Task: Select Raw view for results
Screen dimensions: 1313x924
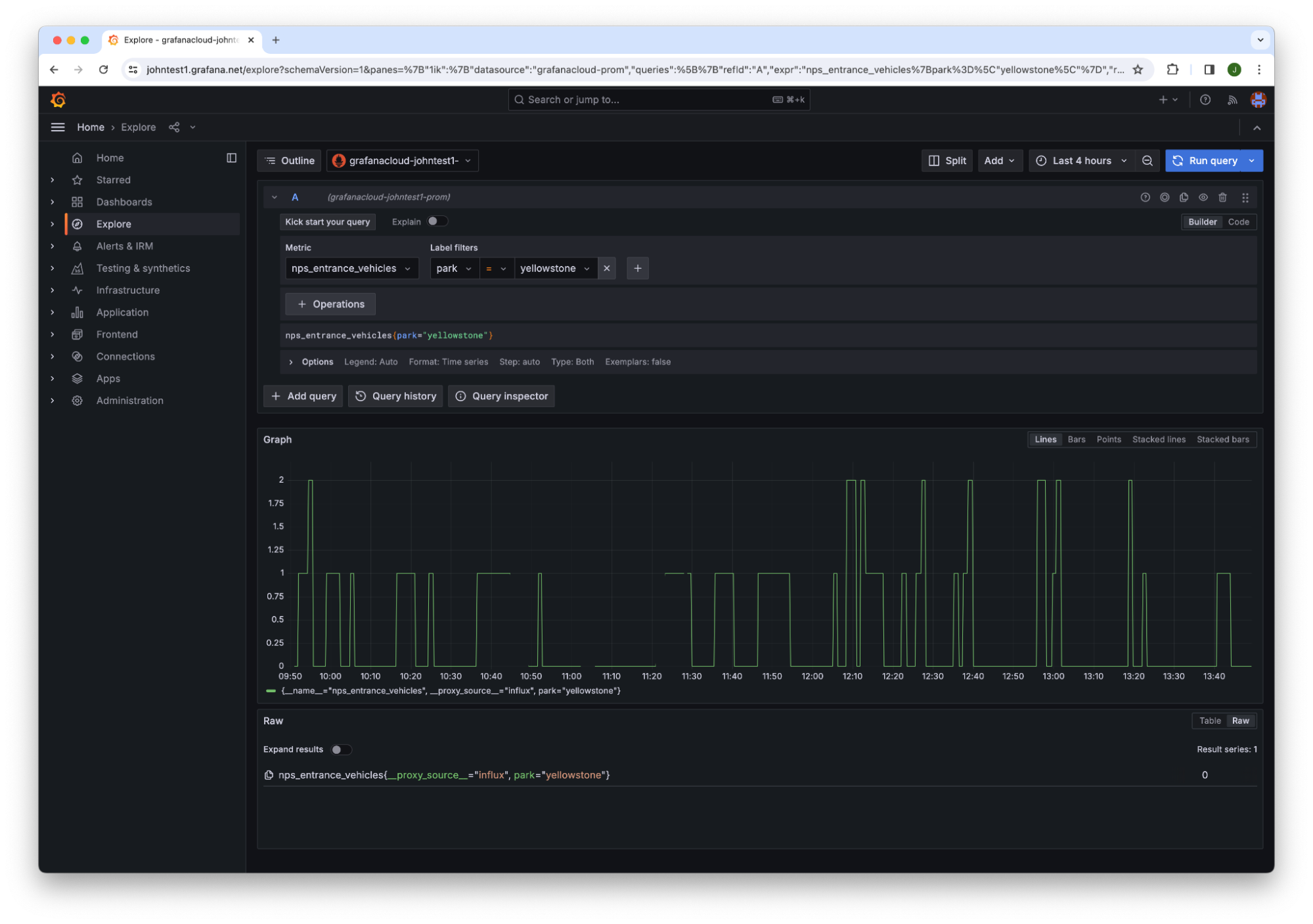Action: pos(1240,721)
